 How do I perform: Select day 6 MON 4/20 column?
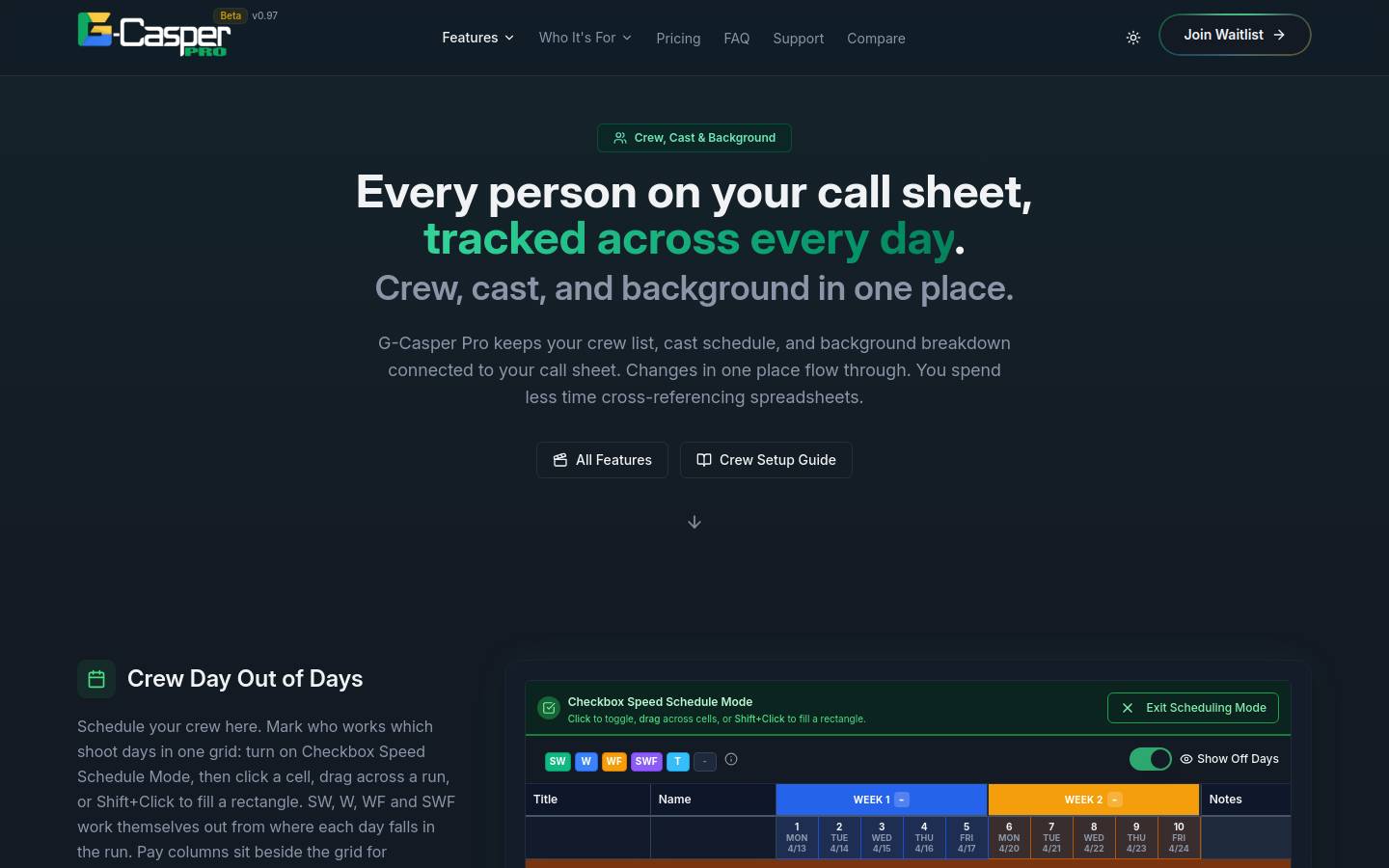click(1009, 837)
